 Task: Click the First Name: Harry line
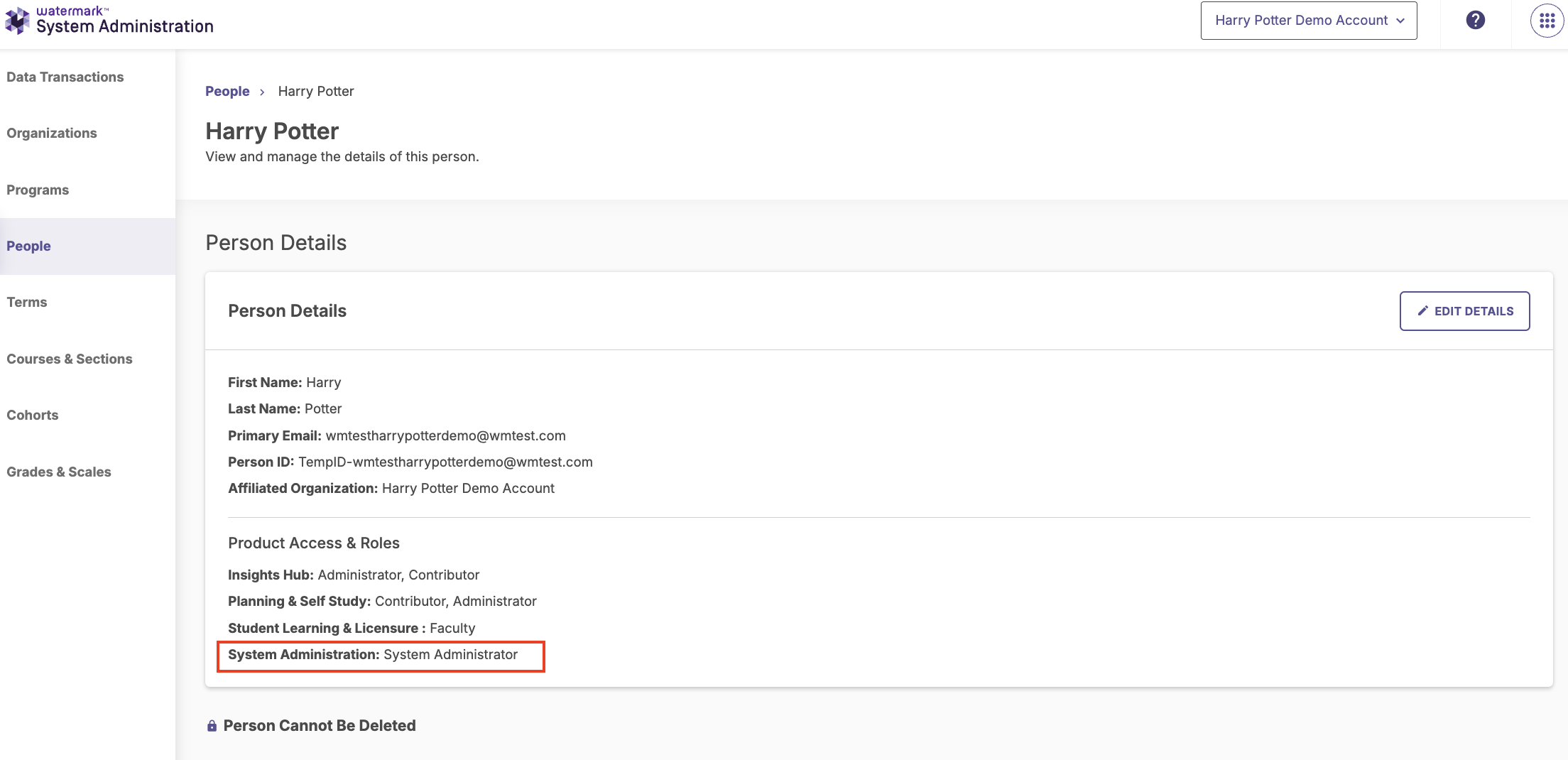[x=284, y=382]
